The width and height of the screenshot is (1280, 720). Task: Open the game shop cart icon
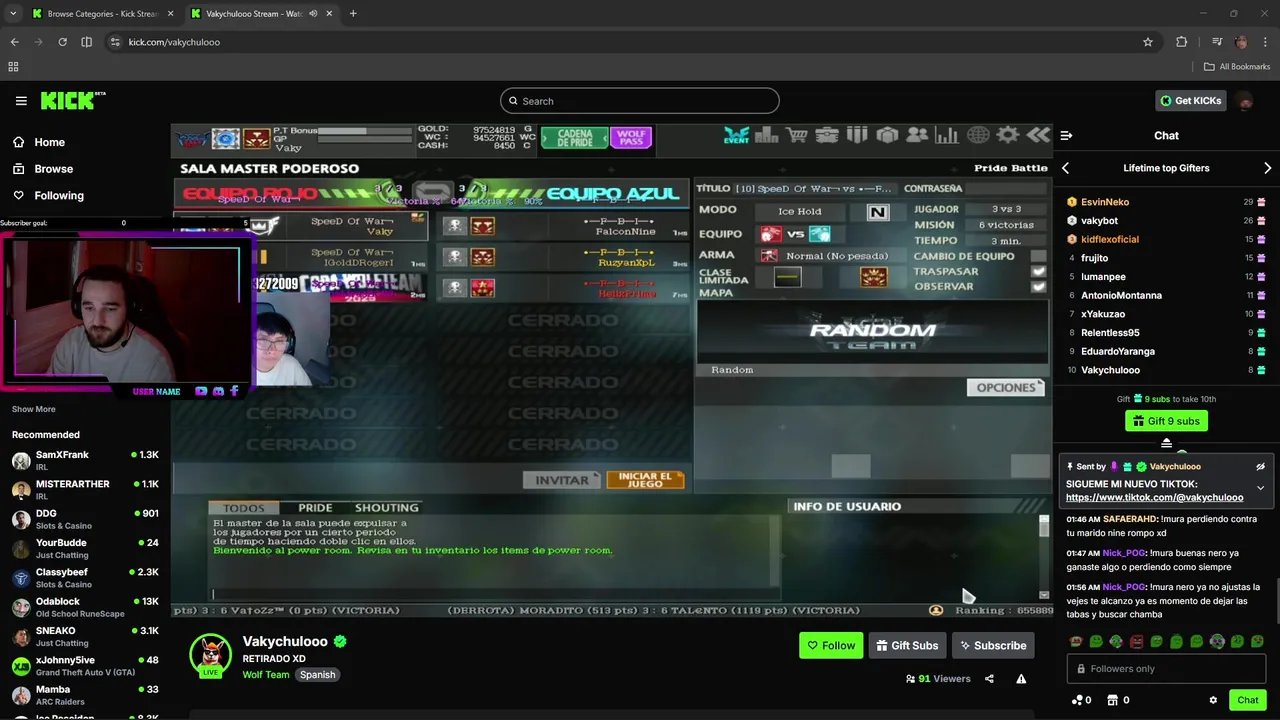tap(797, 135)
